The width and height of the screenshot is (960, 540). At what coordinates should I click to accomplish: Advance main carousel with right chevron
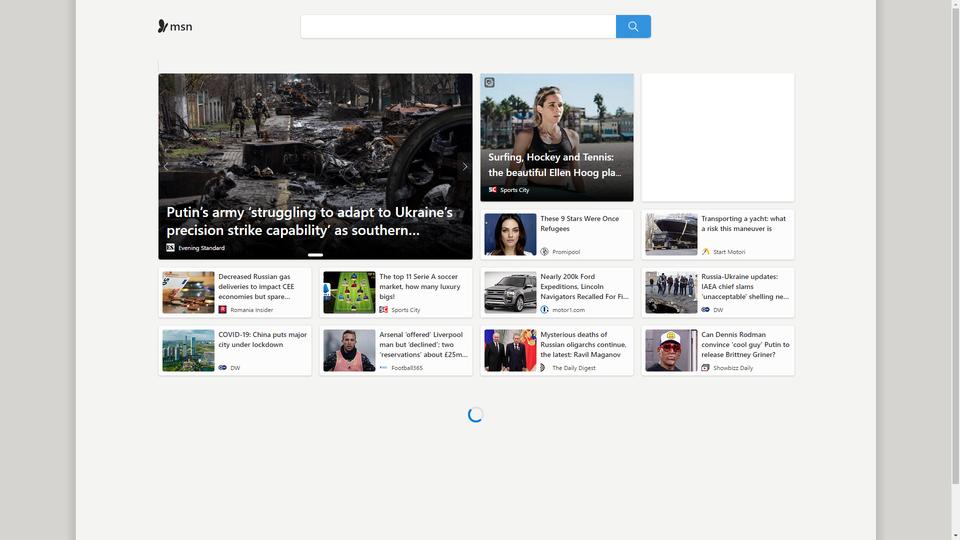click(465, 167)
